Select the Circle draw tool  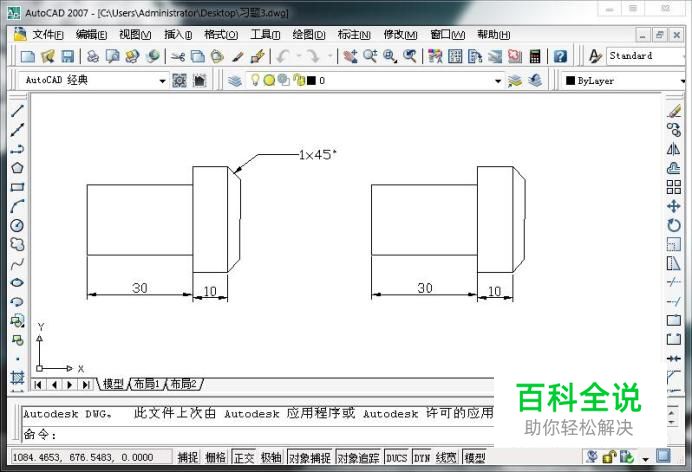click(x=17, y=225)
